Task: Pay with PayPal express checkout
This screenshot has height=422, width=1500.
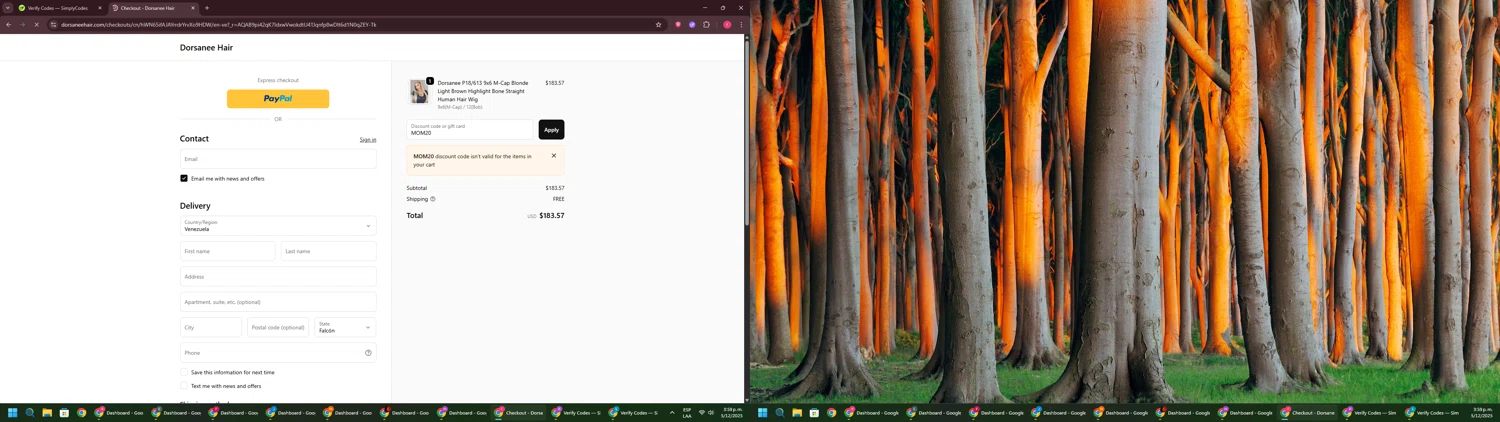Action: (x=278, y=99)
